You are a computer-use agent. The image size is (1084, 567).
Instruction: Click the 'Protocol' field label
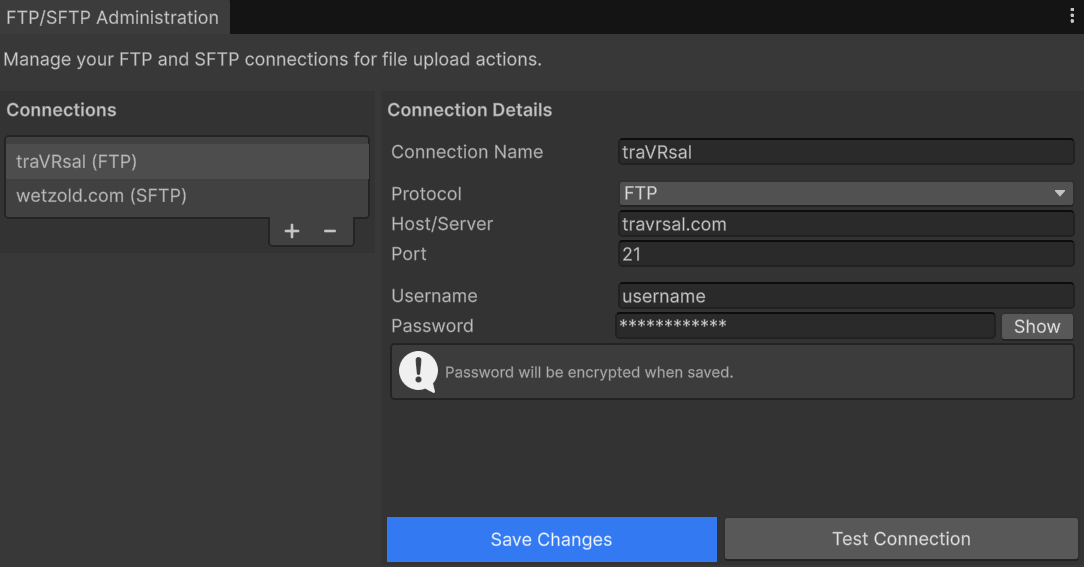click(426, 194)
